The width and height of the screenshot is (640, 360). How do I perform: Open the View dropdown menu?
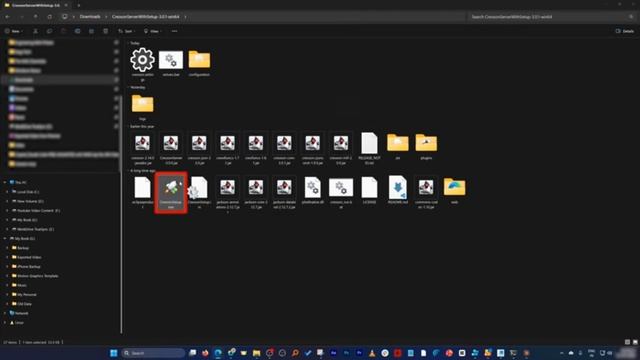pyautogui.click(x=152, y=31)
